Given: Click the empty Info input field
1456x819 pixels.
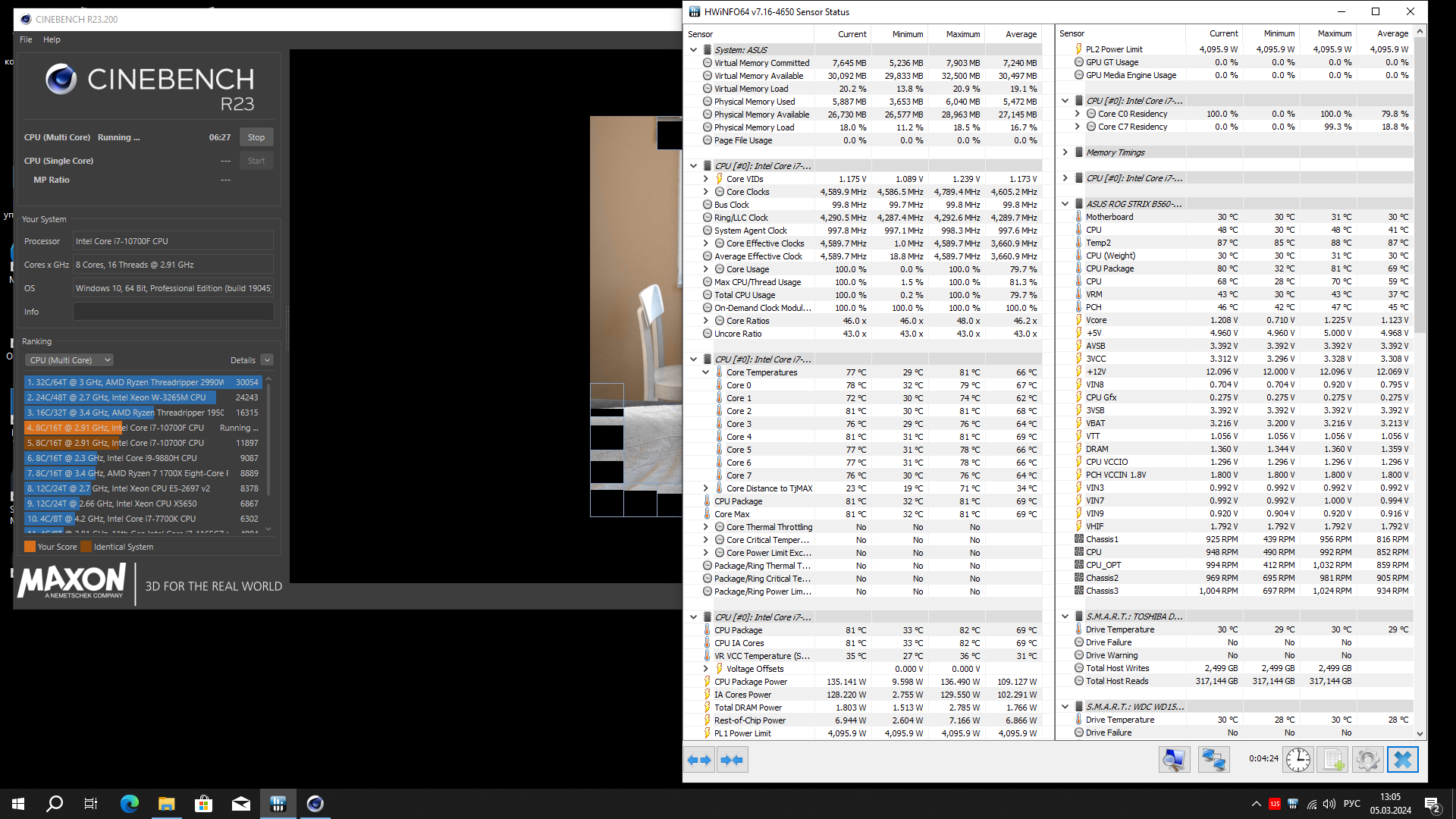Looking at the screenshot, I should click(173, 312).
